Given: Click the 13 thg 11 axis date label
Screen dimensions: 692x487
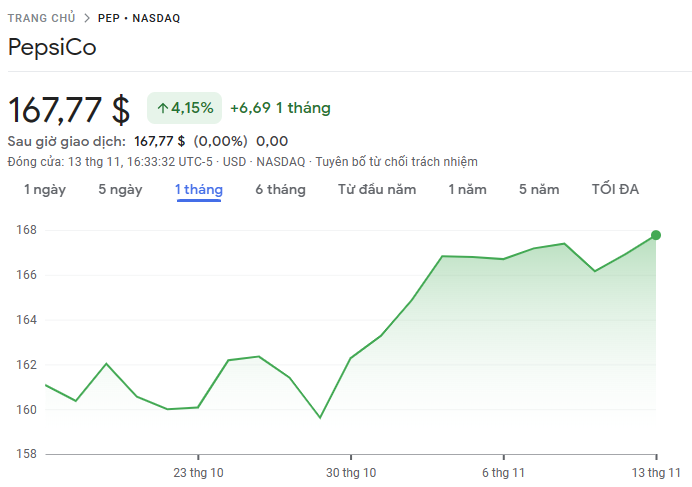Looking at the screenshot, I should click(x=656, y=473).
